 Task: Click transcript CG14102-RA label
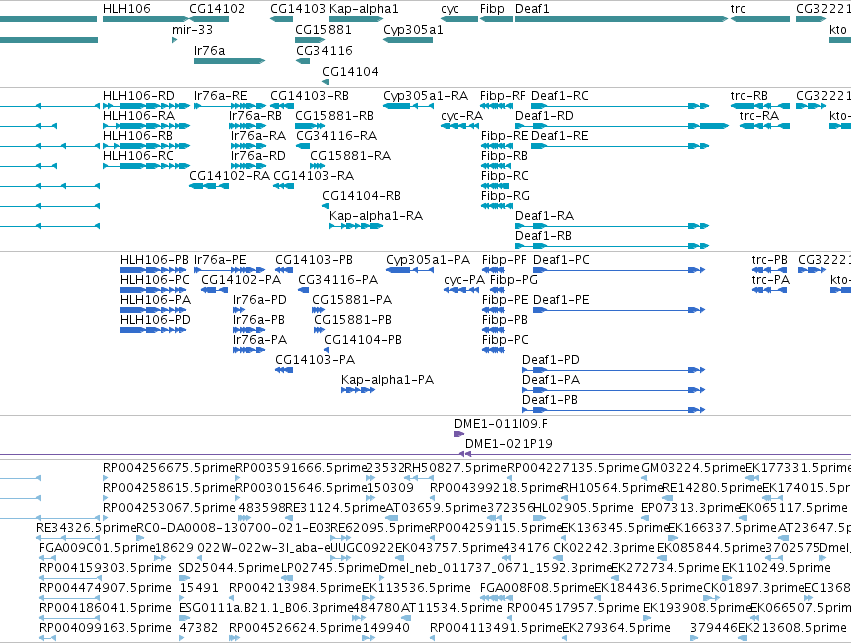(x=230, y=176)
